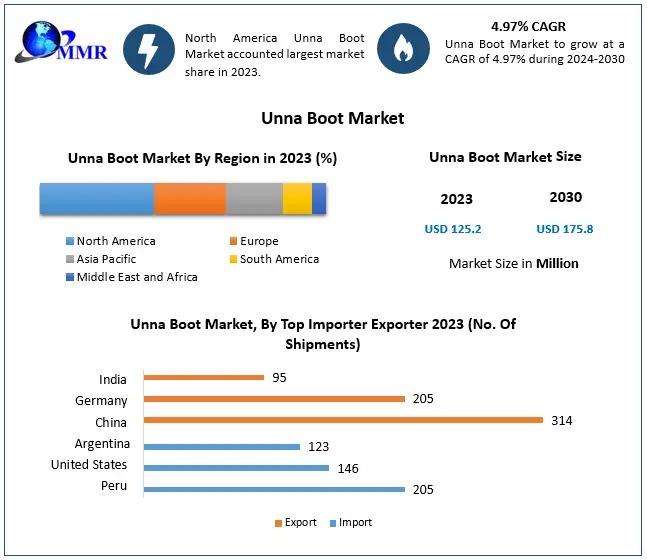Screen dimensions: 647x560
Task: Click the '4.97% CAGR' heading
Action: coord(528,27)
